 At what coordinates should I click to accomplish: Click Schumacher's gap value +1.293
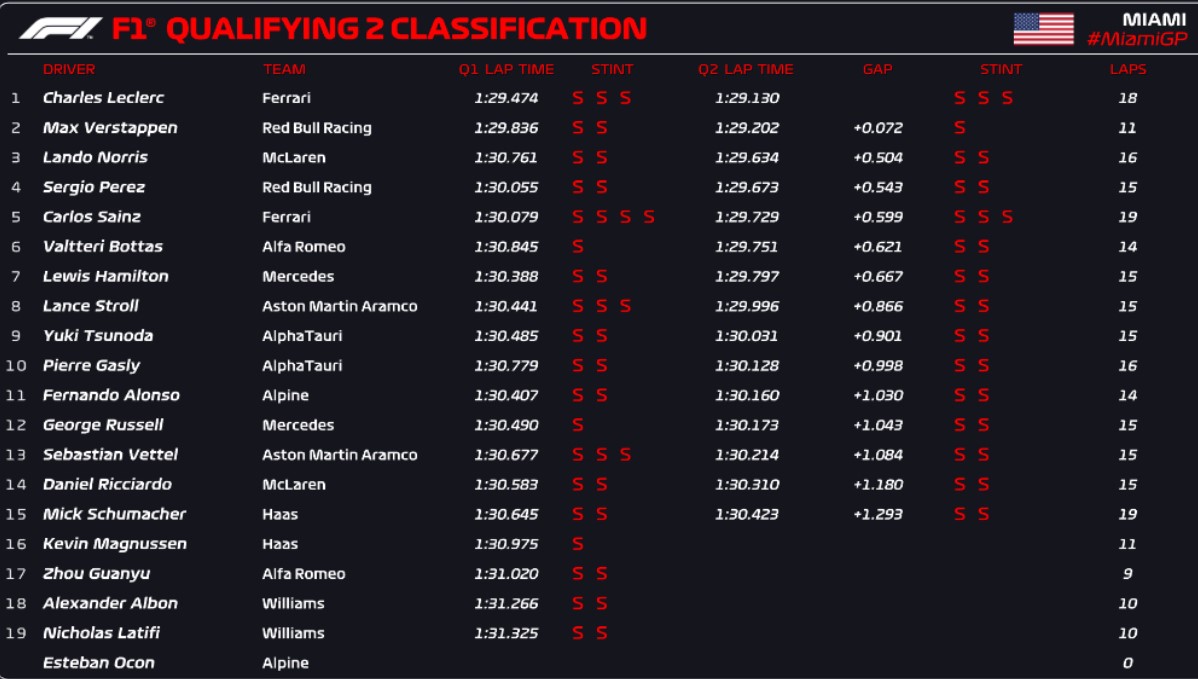[878, 514]
